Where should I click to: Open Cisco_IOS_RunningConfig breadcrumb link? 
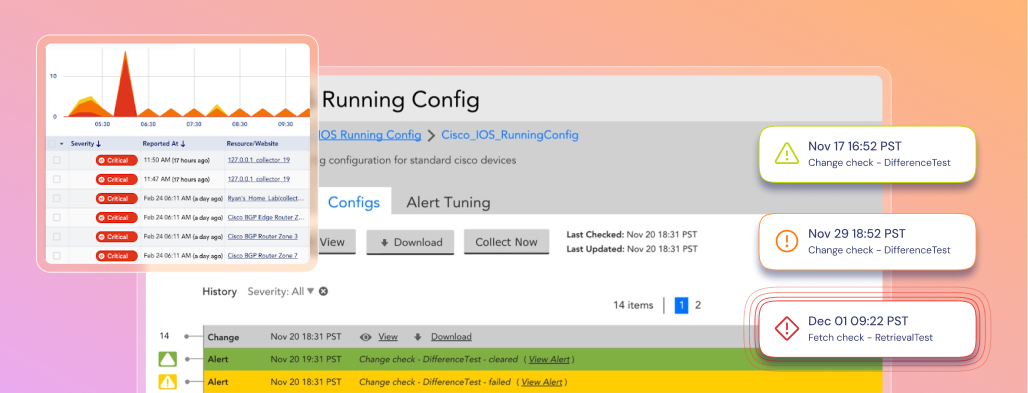pos(510,135)
